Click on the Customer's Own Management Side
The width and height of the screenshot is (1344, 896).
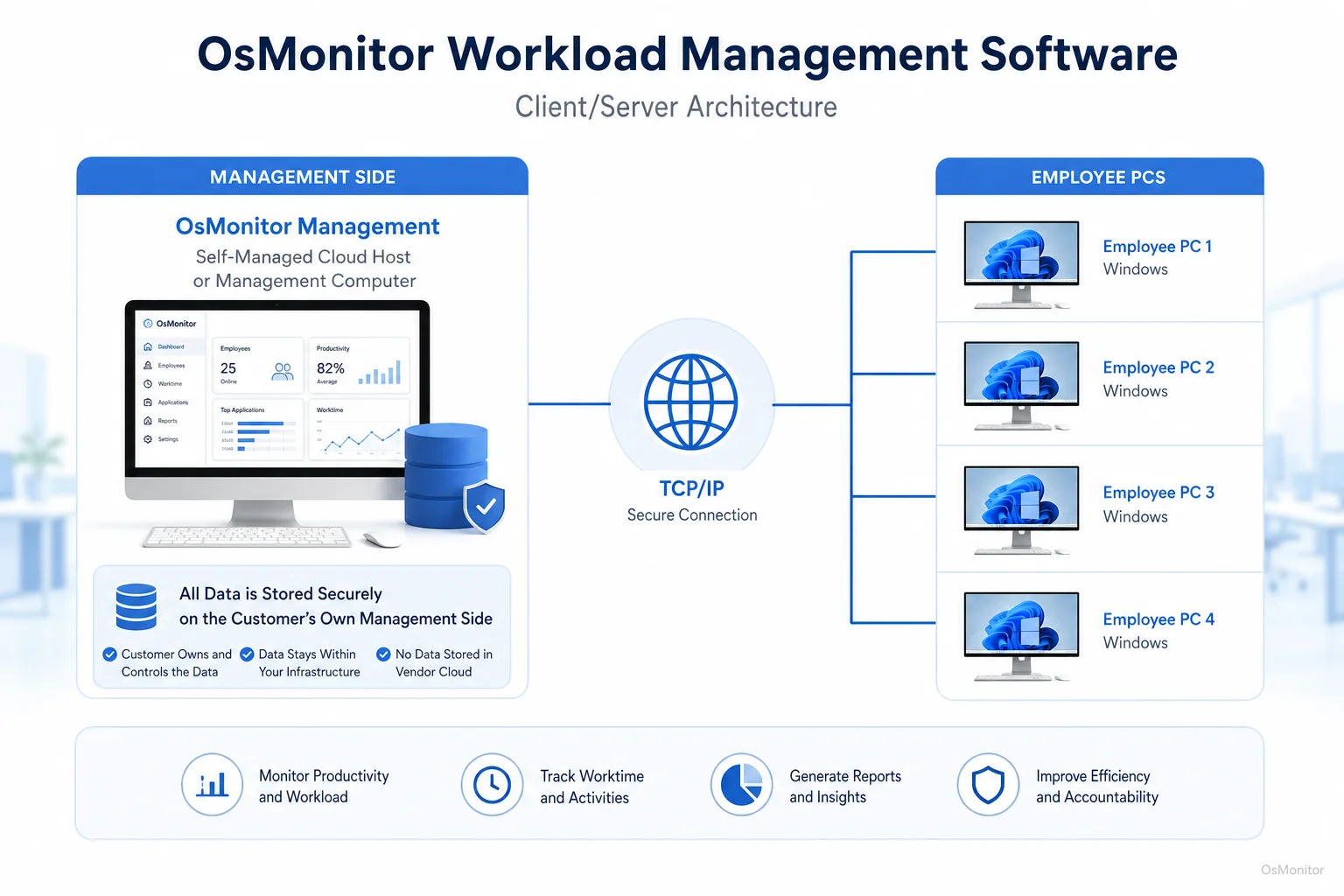click(x=336, y=619)
